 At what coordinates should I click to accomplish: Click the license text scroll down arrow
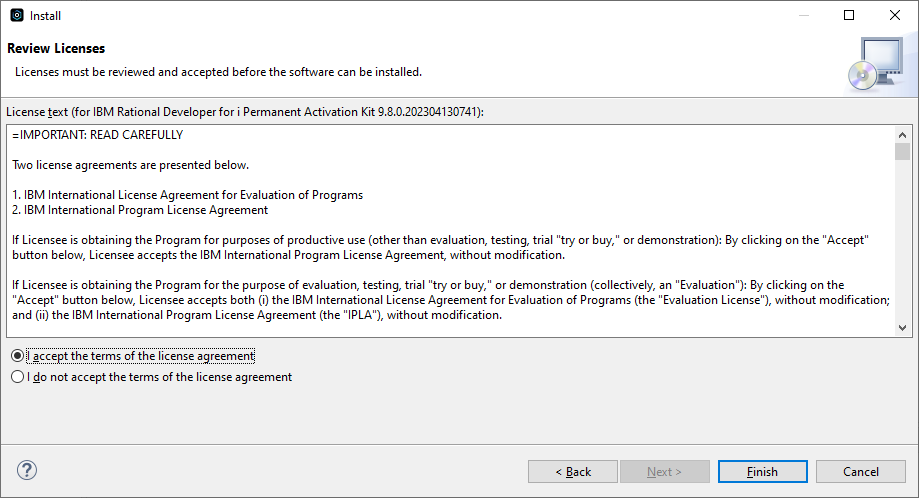[x=903, y=328]
